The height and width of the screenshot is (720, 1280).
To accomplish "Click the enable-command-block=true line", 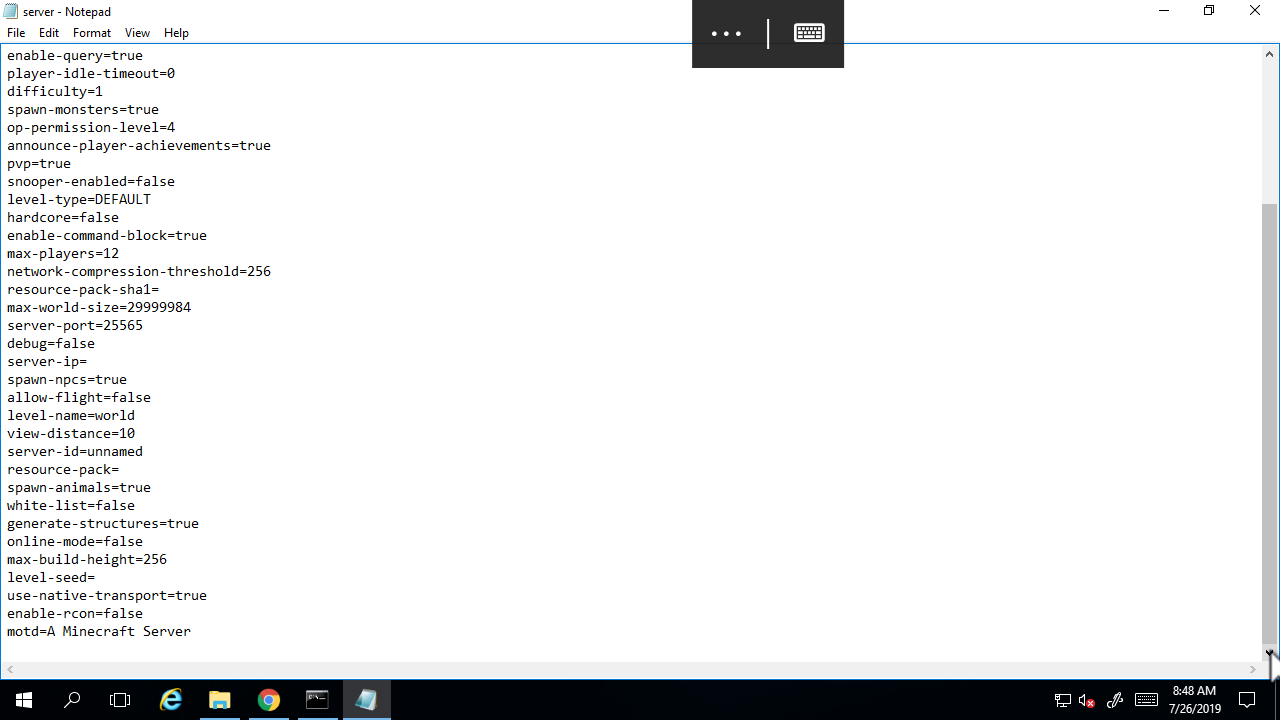I will 107,236.
